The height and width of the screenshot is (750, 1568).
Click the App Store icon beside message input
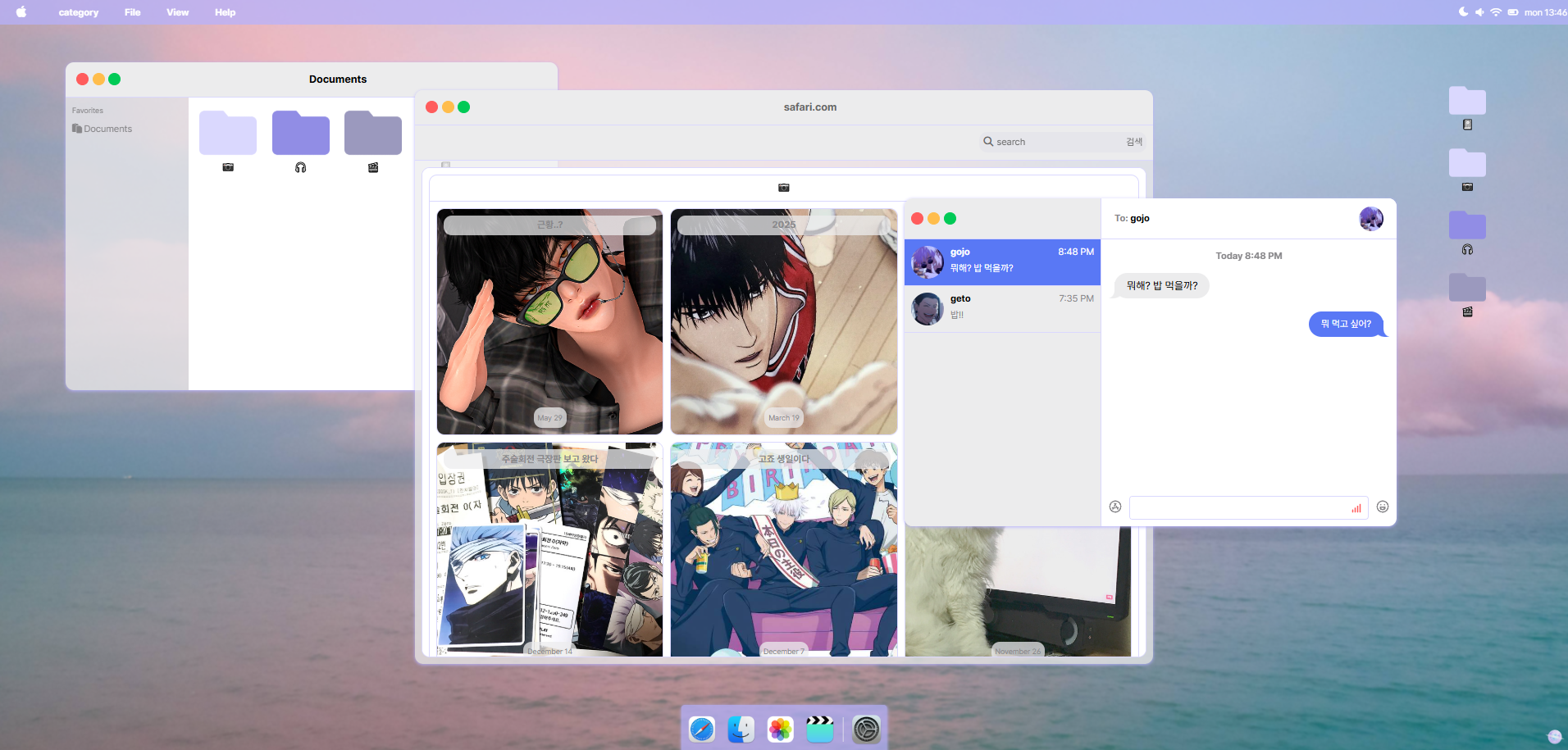coord(1115,507)
